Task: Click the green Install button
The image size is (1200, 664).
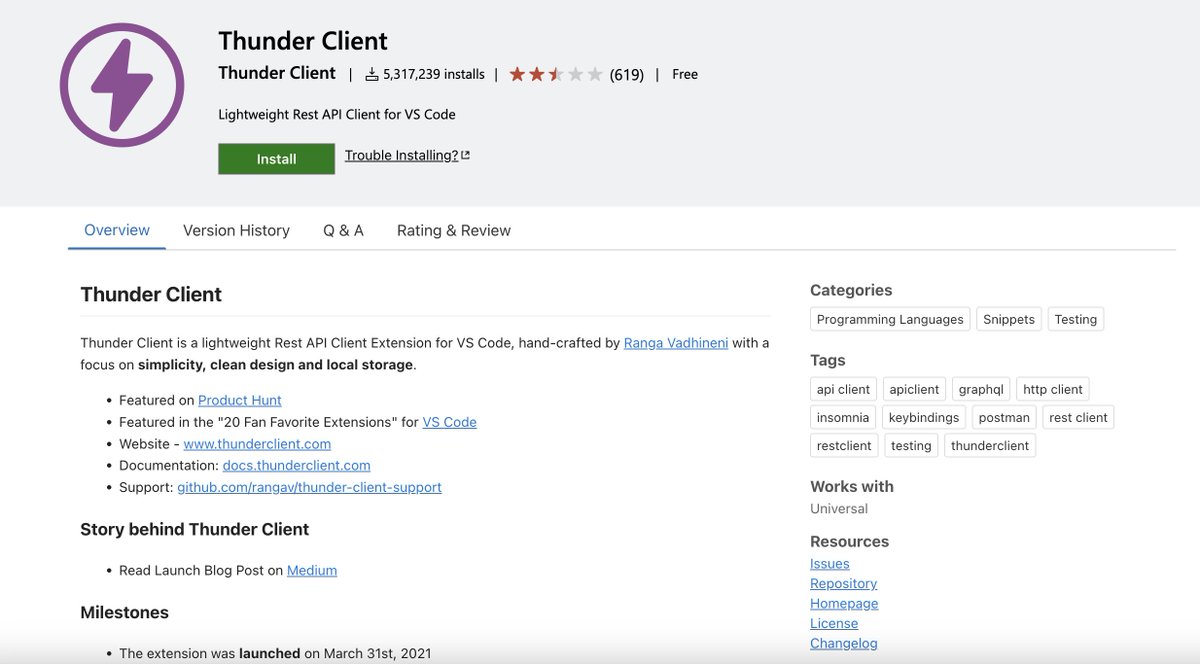Action: pos(276,159)
